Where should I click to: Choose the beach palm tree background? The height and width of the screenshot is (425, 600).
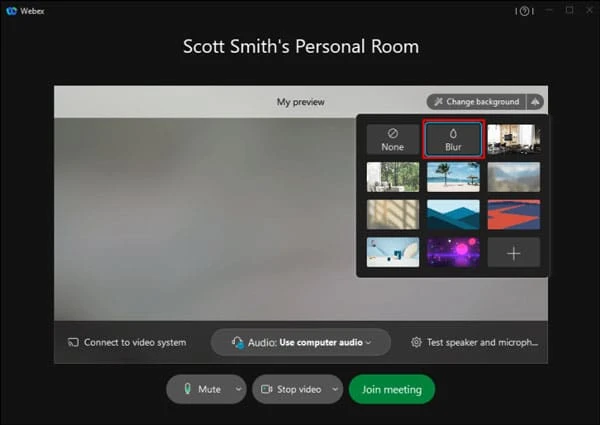coord(453,177)
